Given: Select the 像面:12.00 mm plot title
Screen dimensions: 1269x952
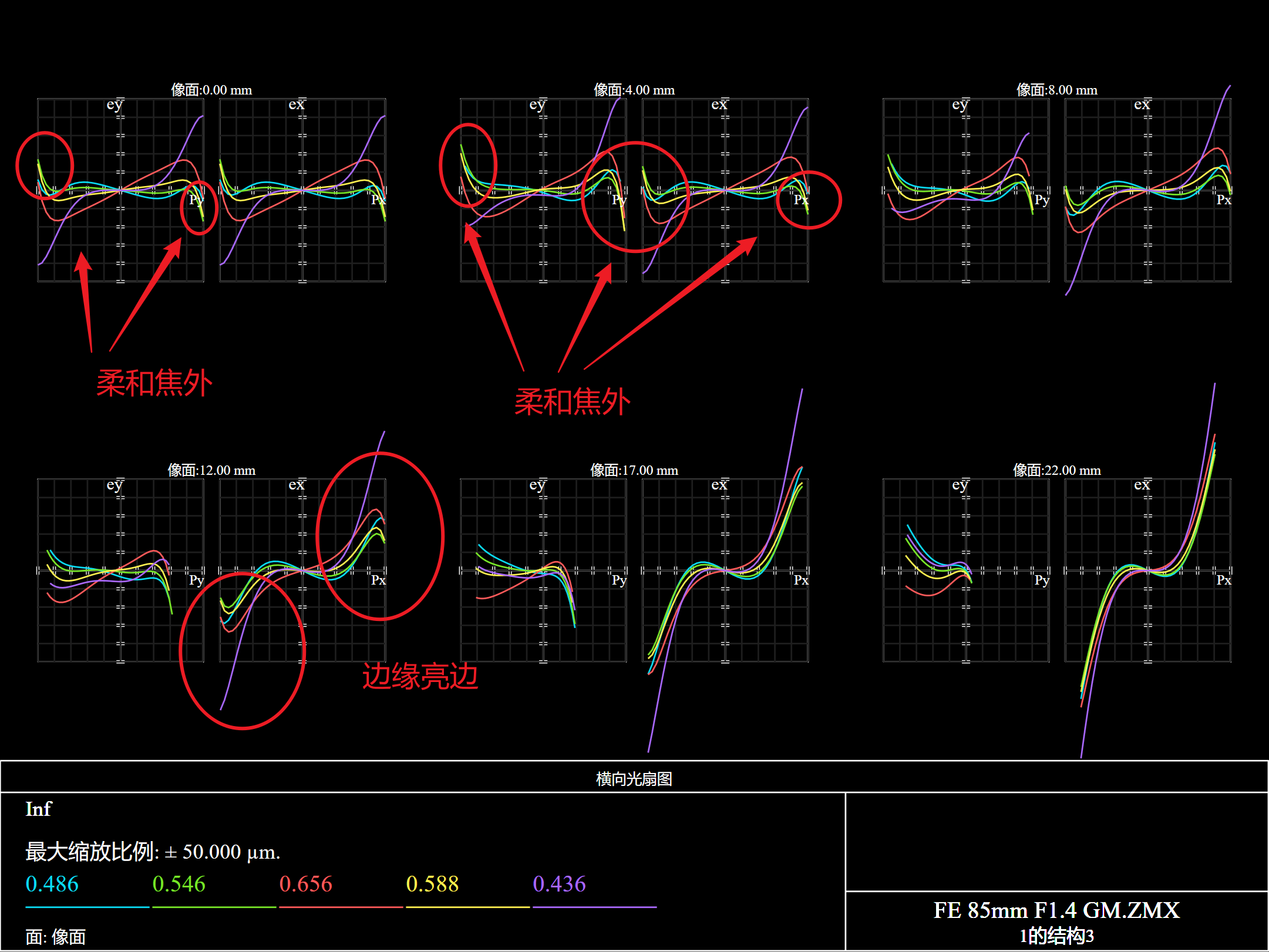Looking at the screenshot, I should tap(211, 470).
